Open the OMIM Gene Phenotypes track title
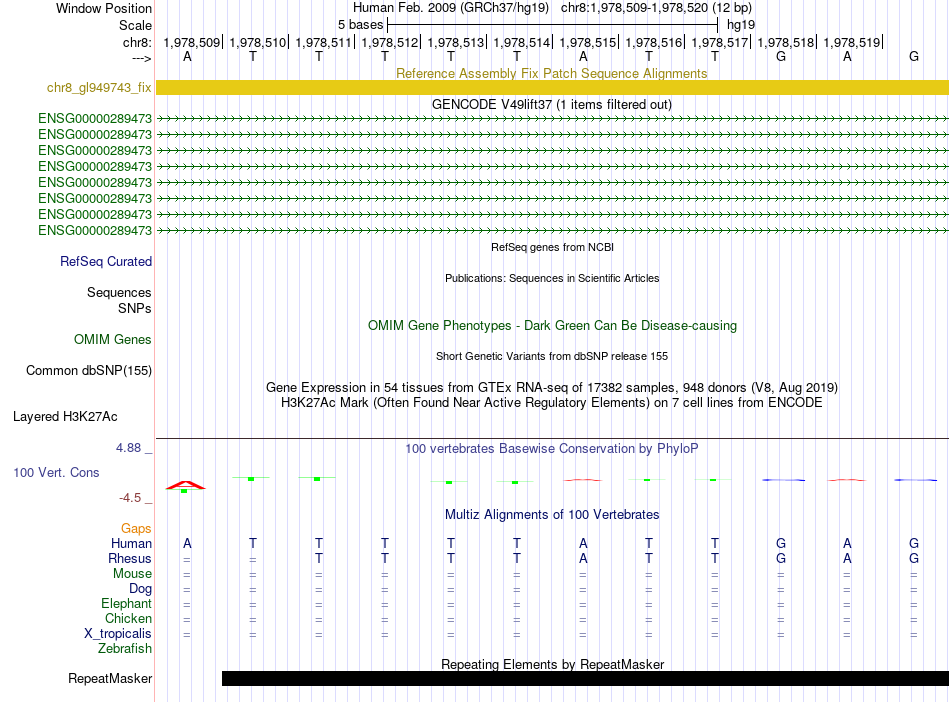 (x=552, y=325)
